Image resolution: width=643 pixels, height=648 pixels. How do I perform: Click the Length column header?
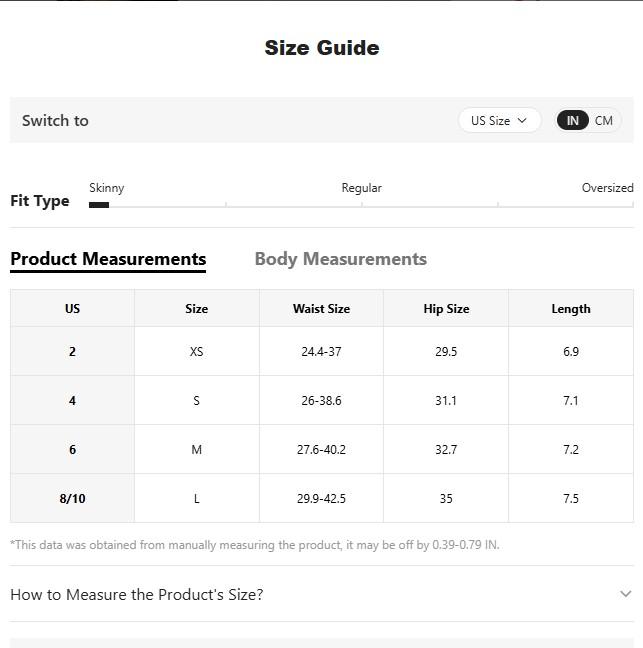coord(570,309)
